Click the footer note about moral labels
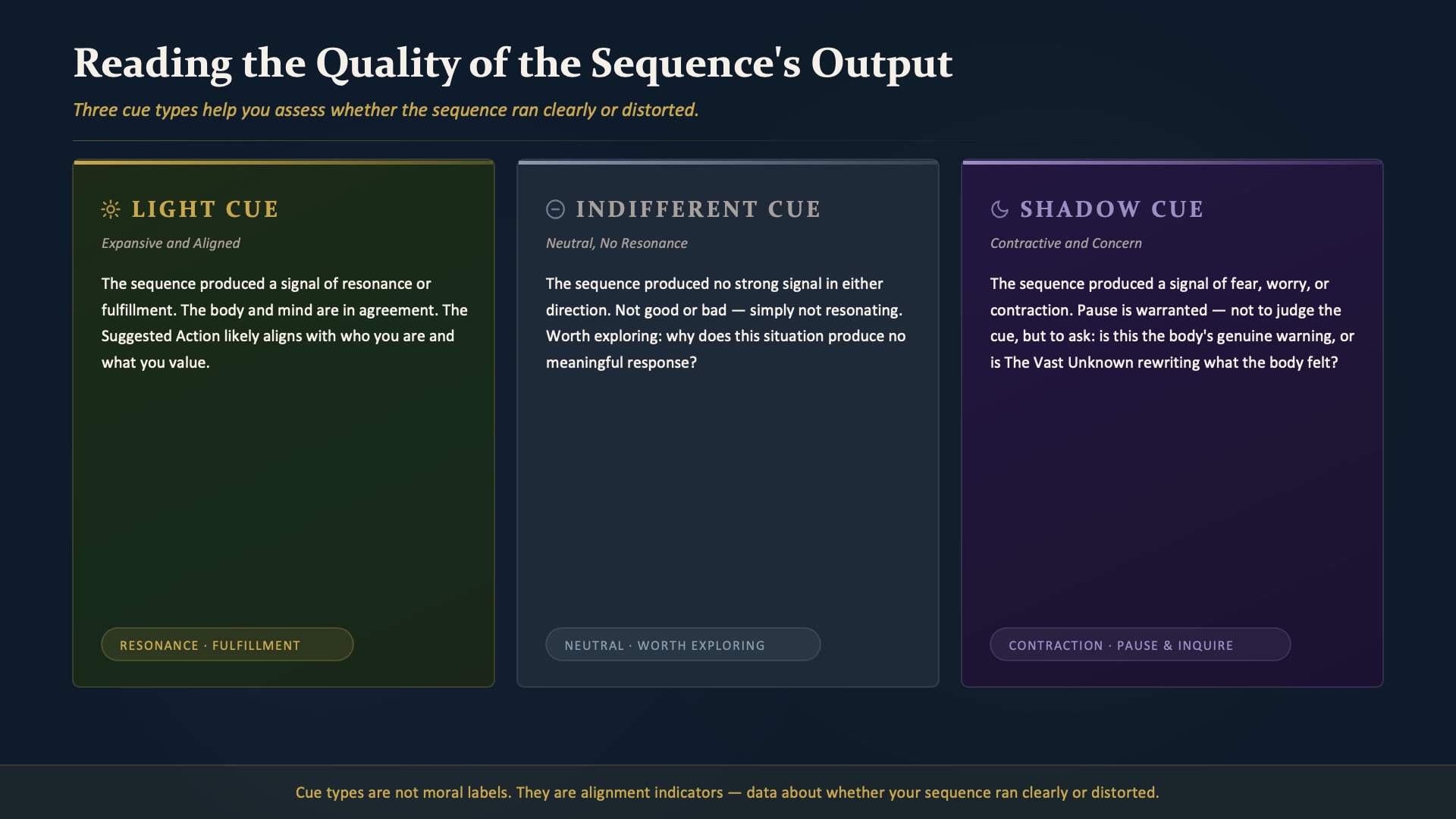 727,792
